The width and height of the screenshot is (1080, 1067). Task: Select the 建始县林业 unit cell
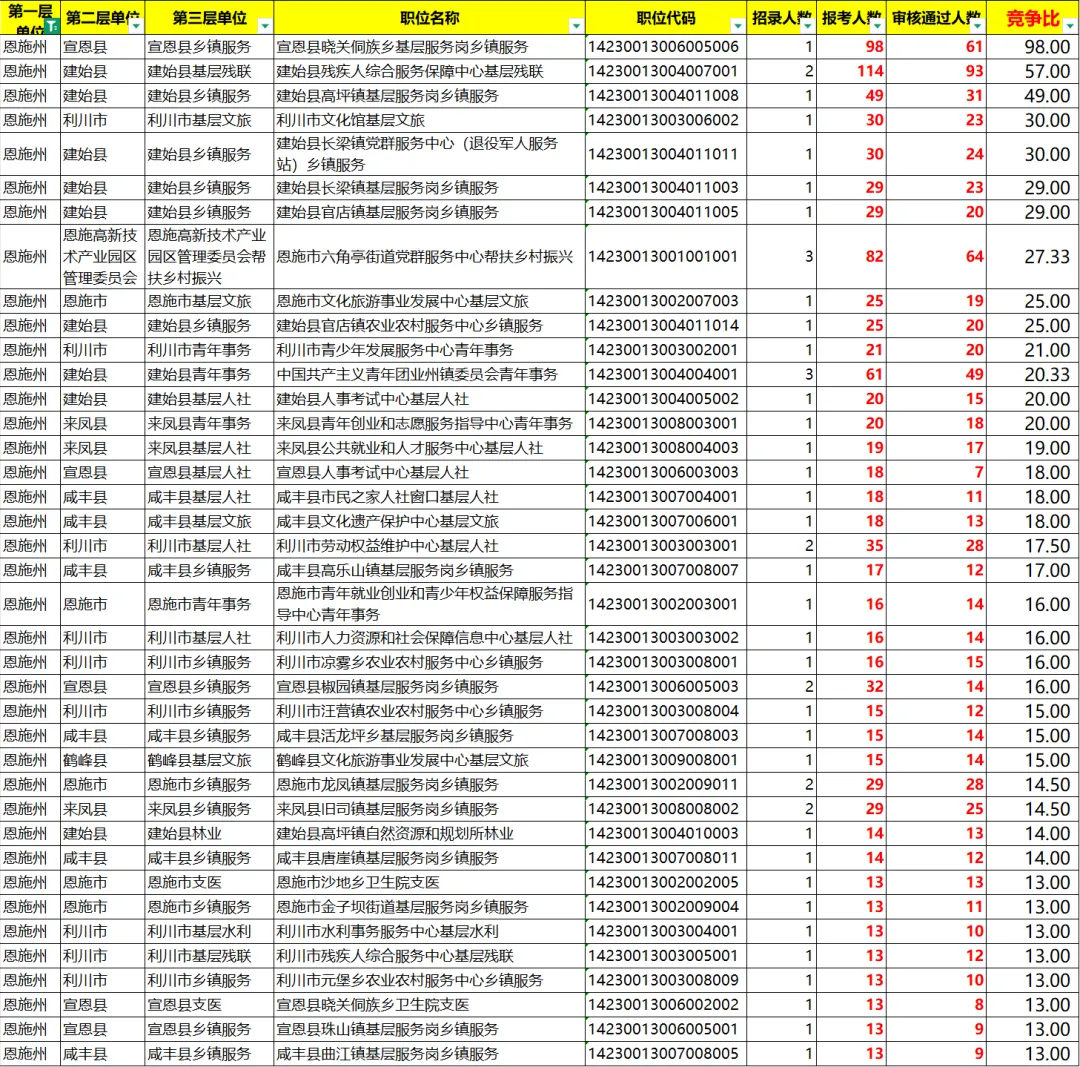(209, 833)
